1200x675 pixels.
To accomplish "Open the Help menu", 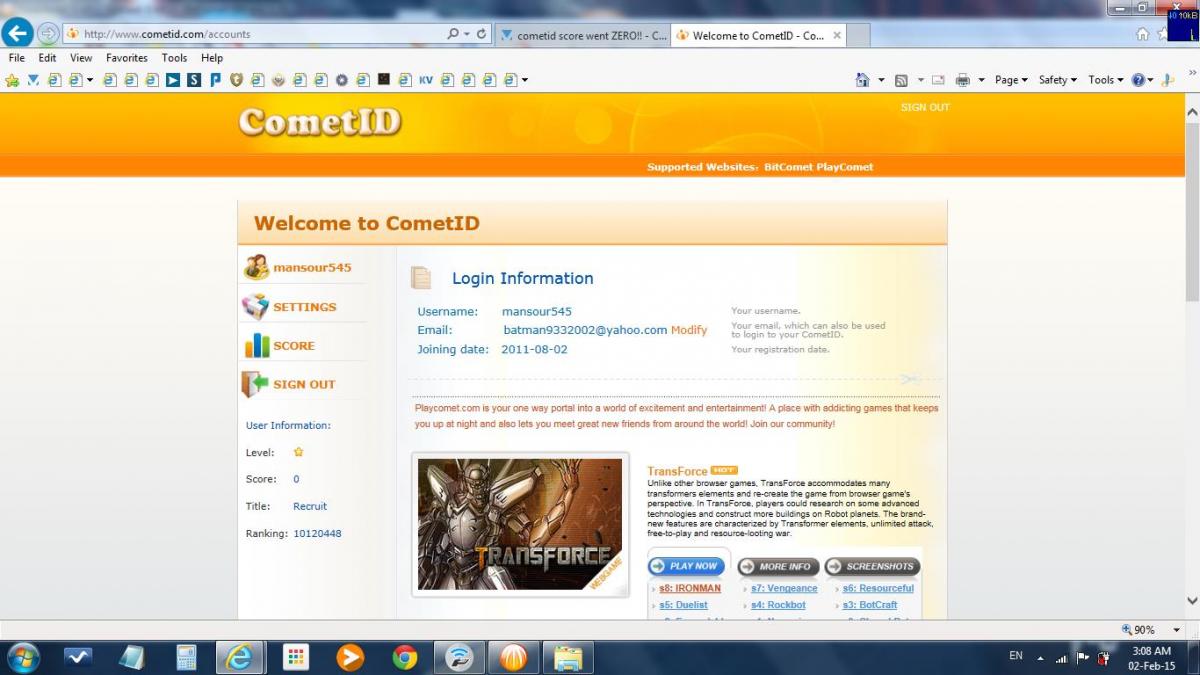I will tap(212, 58).
